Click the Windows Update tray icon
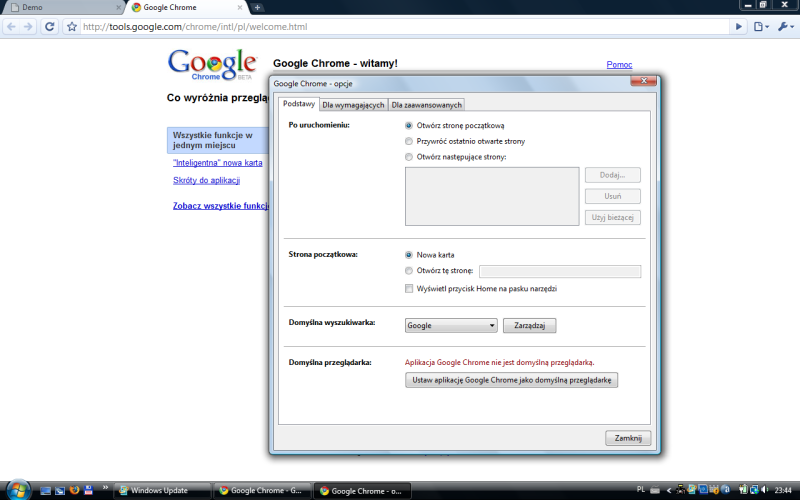800x500 pixels. point(692,489)
